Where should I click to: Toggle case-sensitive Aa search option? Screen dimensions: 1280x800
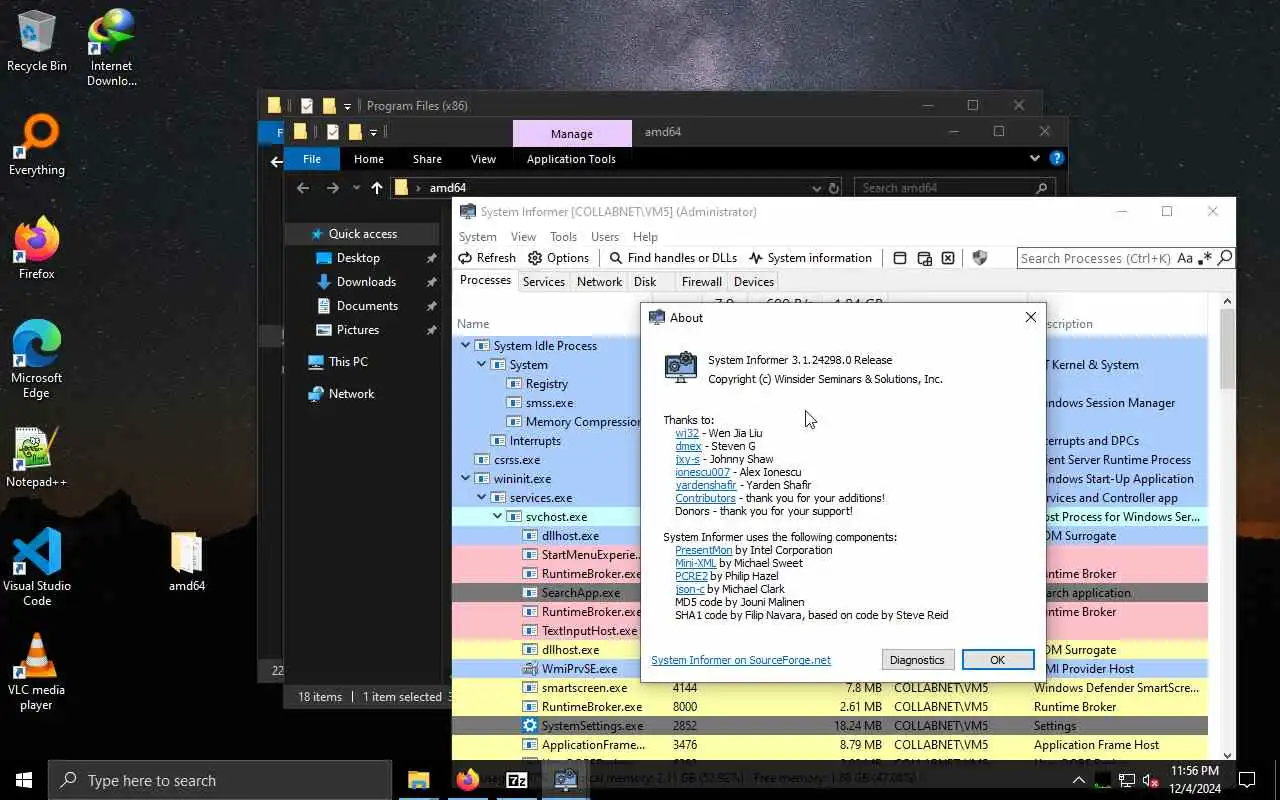point(1185,258)
